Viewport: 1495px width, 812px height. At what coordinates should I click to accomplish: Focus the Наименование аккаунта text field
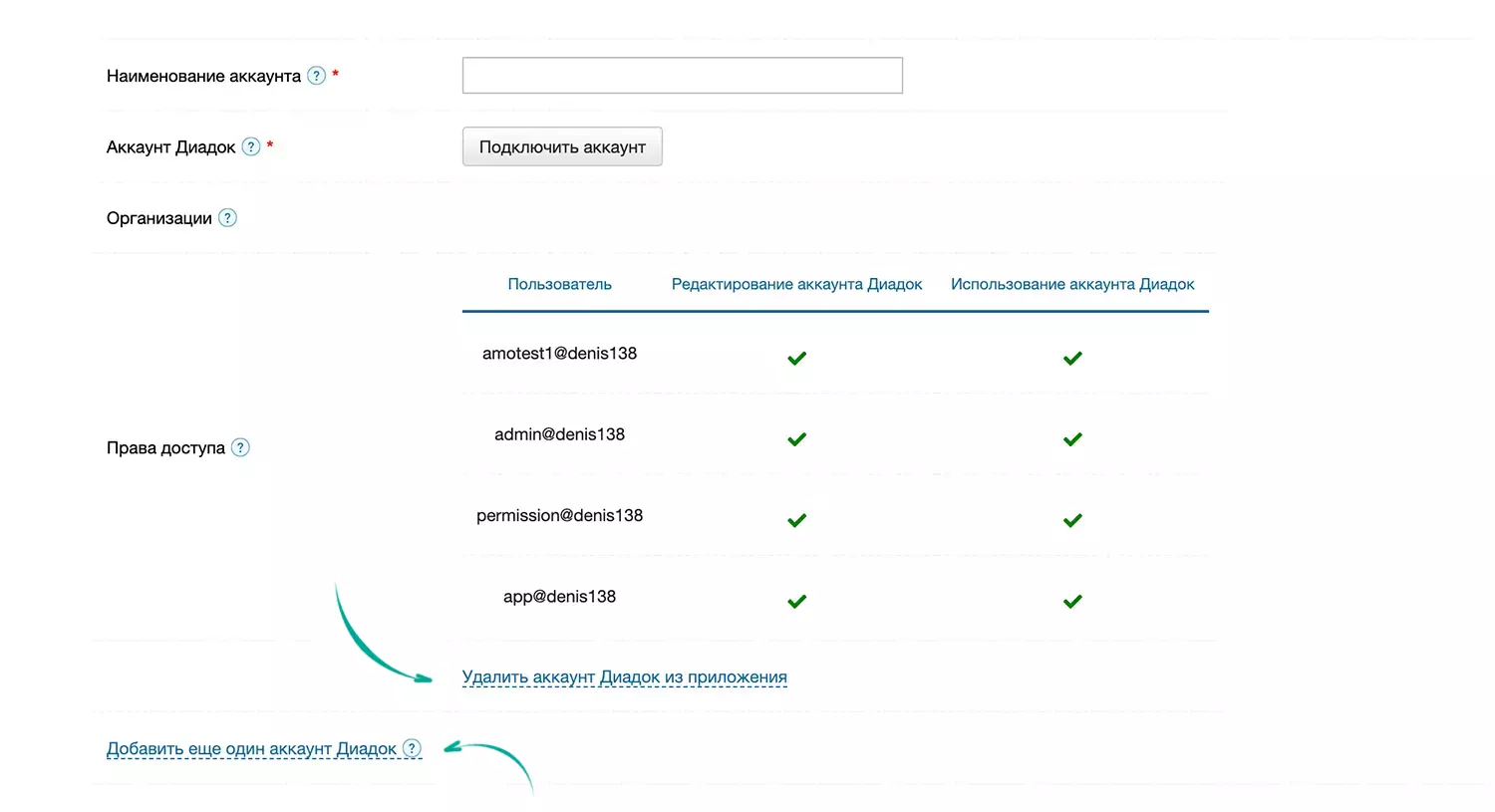682,76
